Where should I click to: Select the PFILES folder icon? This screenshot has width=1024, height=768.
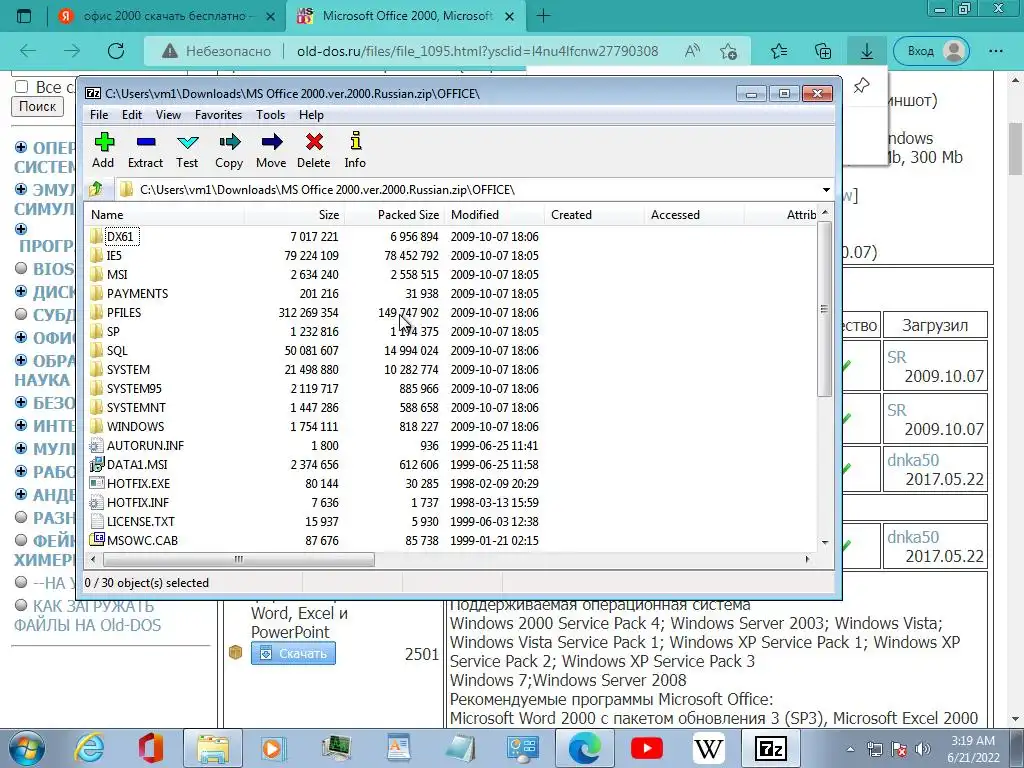(97, 312)
